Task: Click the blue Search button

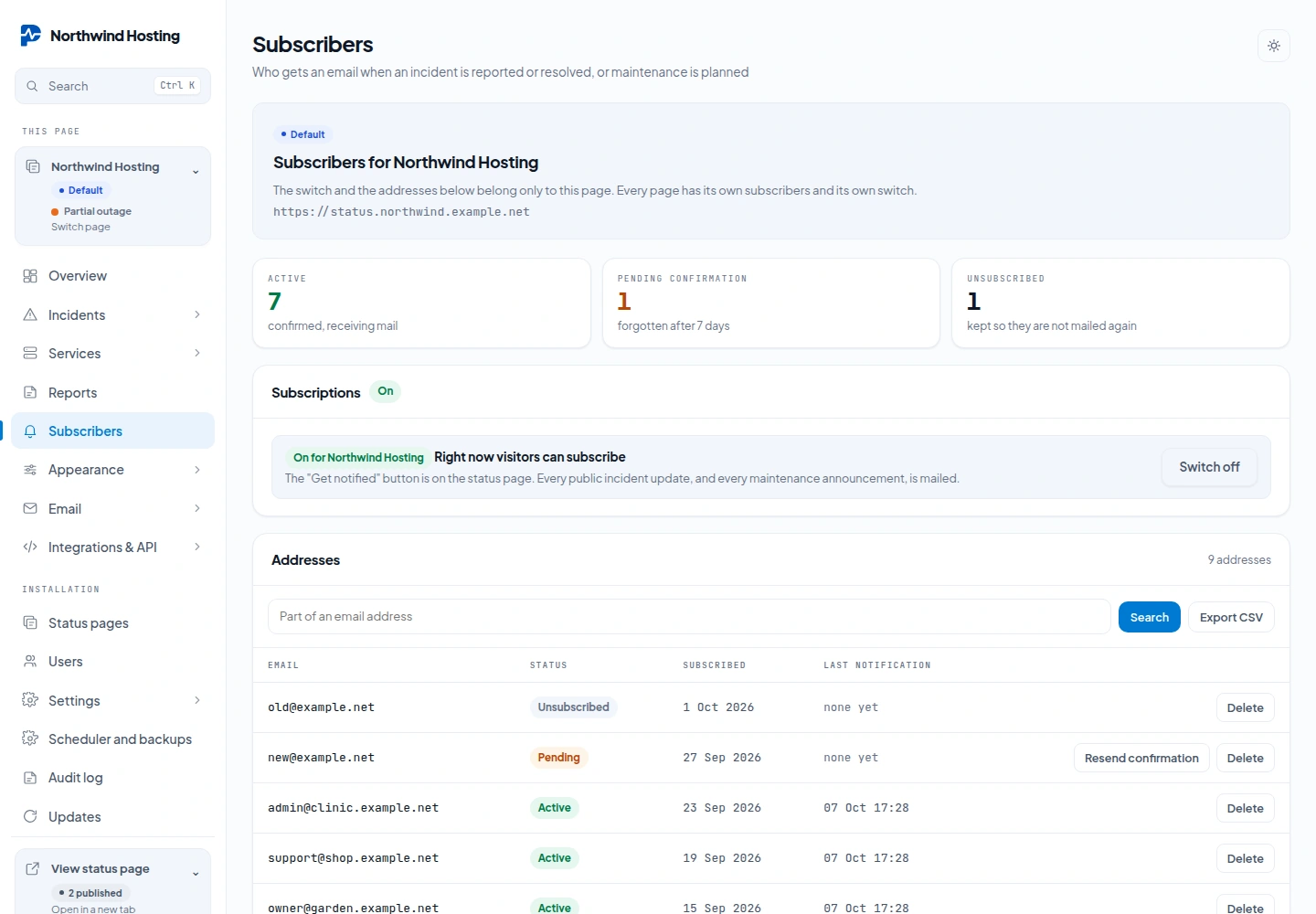Action: [x=1150, y=617]
